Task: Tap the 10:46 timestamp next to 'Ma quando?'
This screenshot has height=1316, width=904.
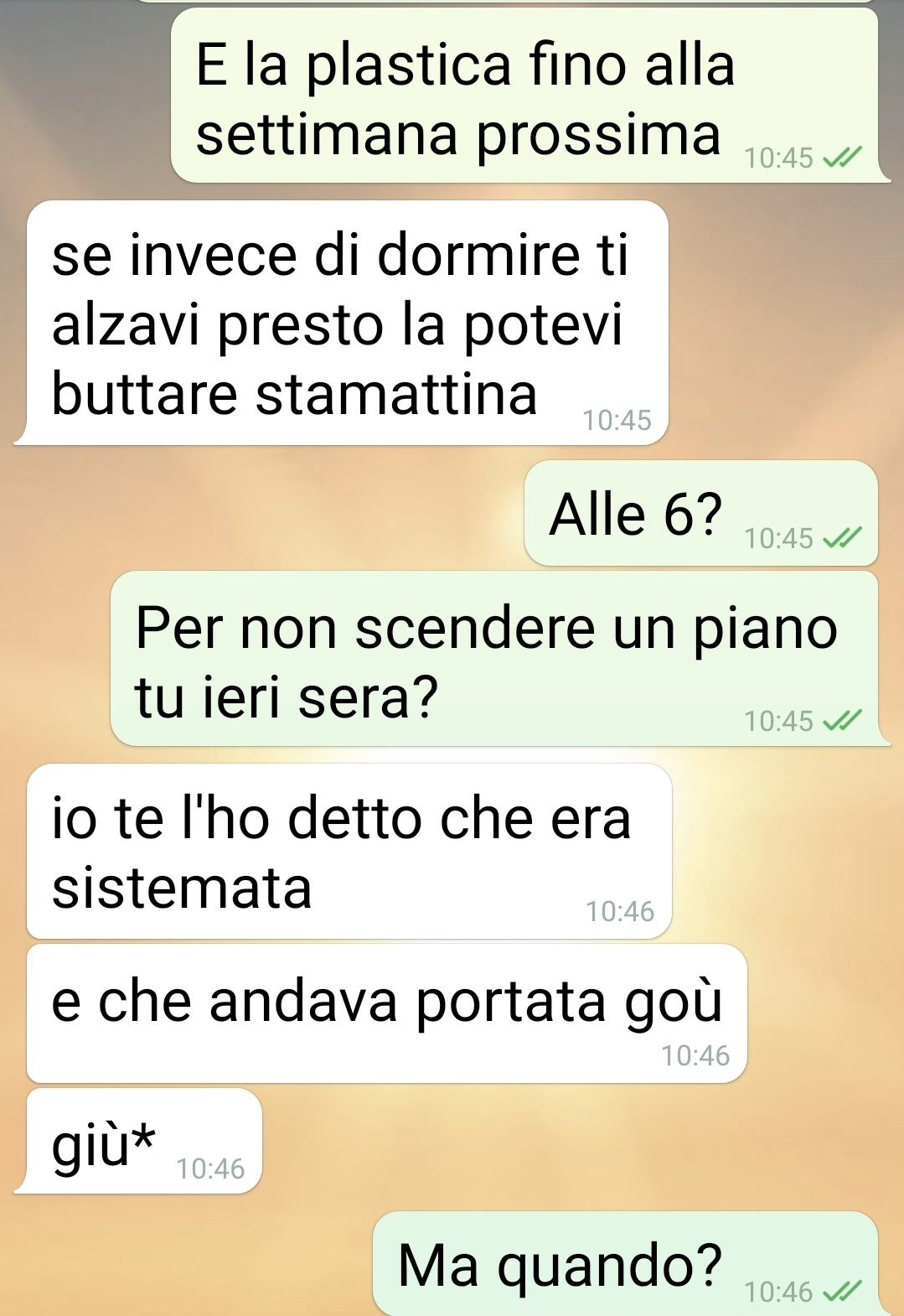Action: (778, 1292)
